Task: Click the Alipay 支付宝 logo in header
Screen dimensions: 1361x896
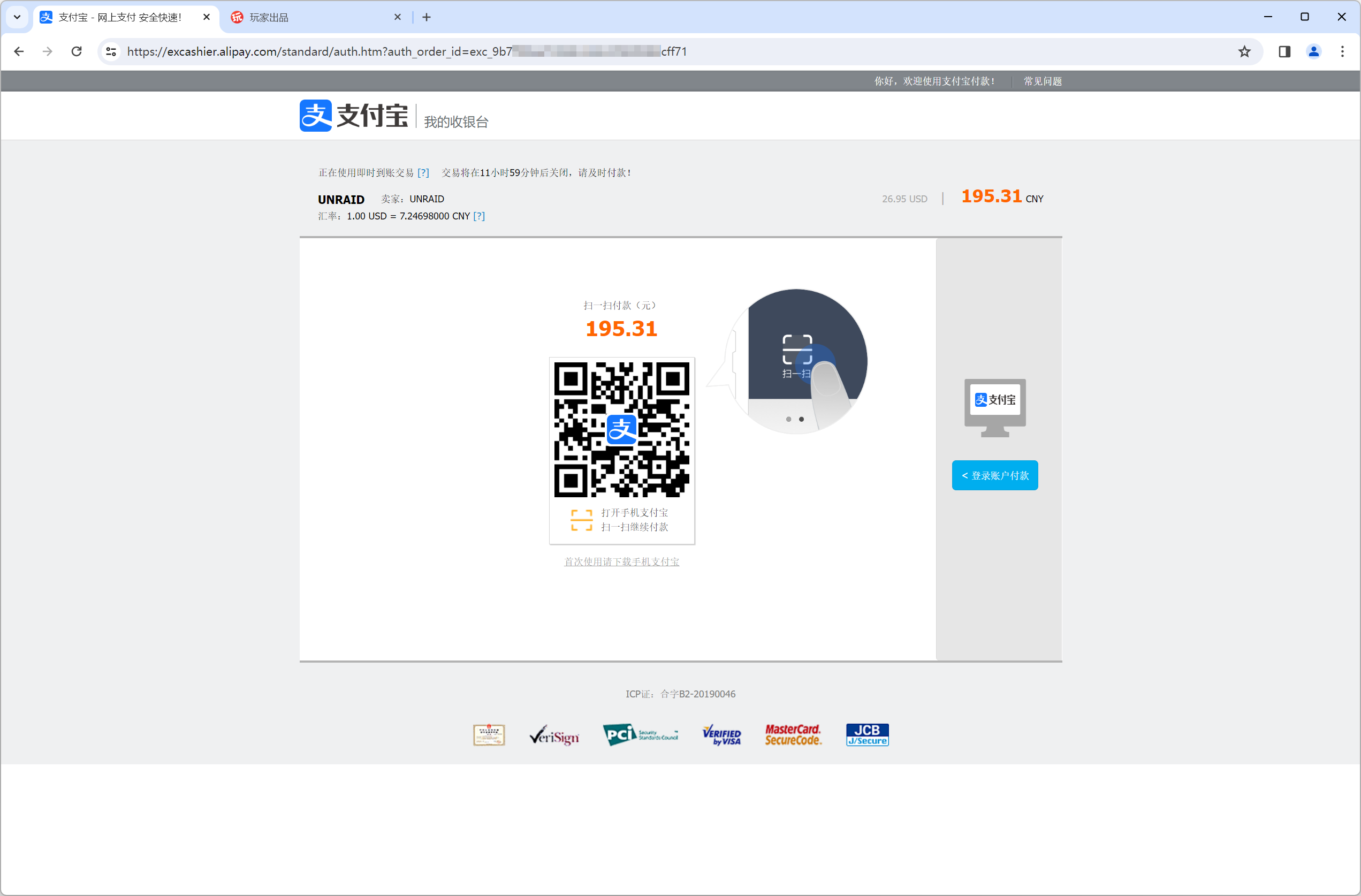Action: (354, 116)
